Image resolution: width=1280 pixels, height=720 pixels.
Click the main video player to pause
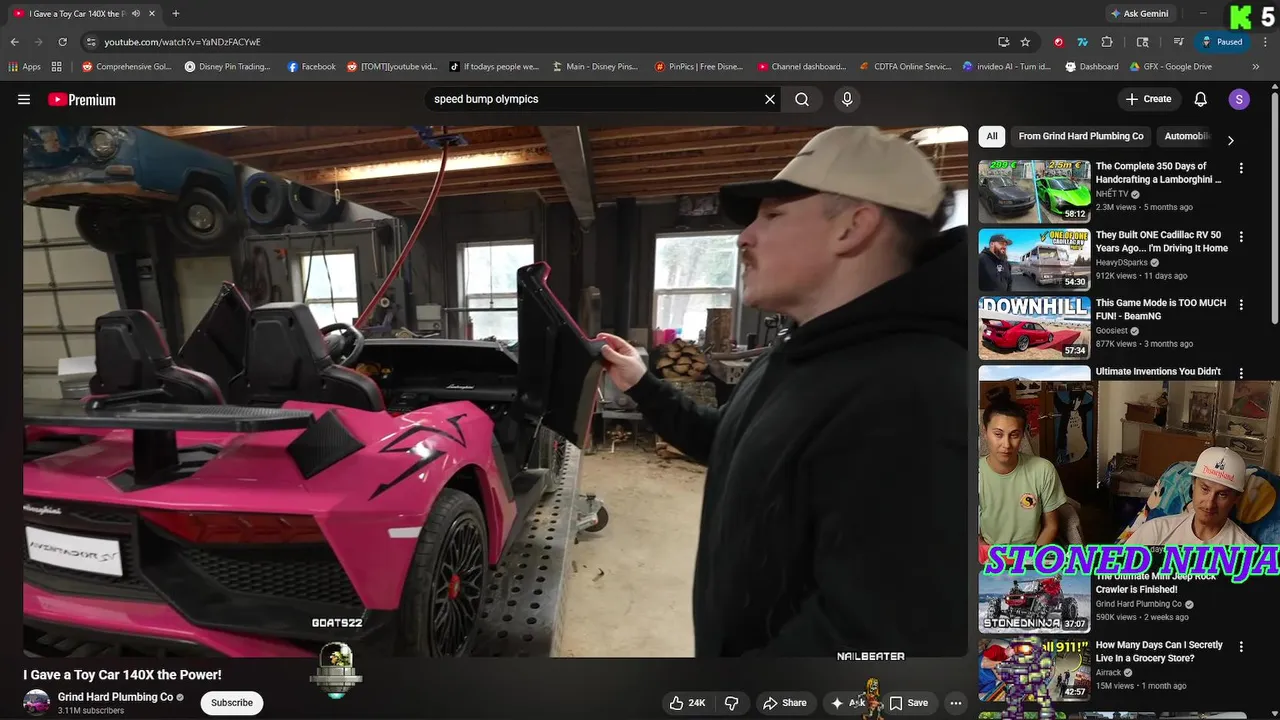point(495,391)
